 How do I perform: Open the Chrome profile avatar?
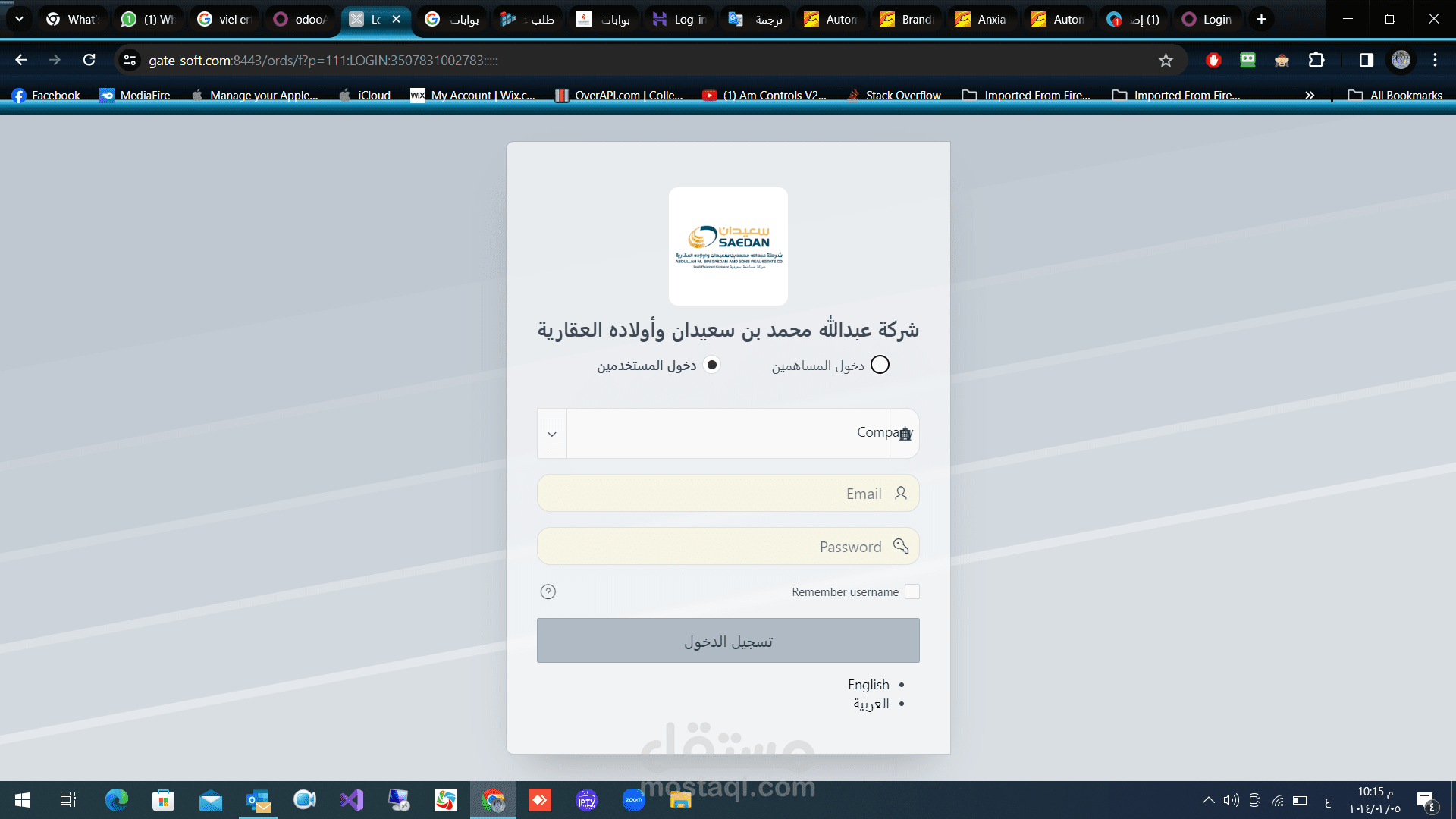tap(1401, 60)
